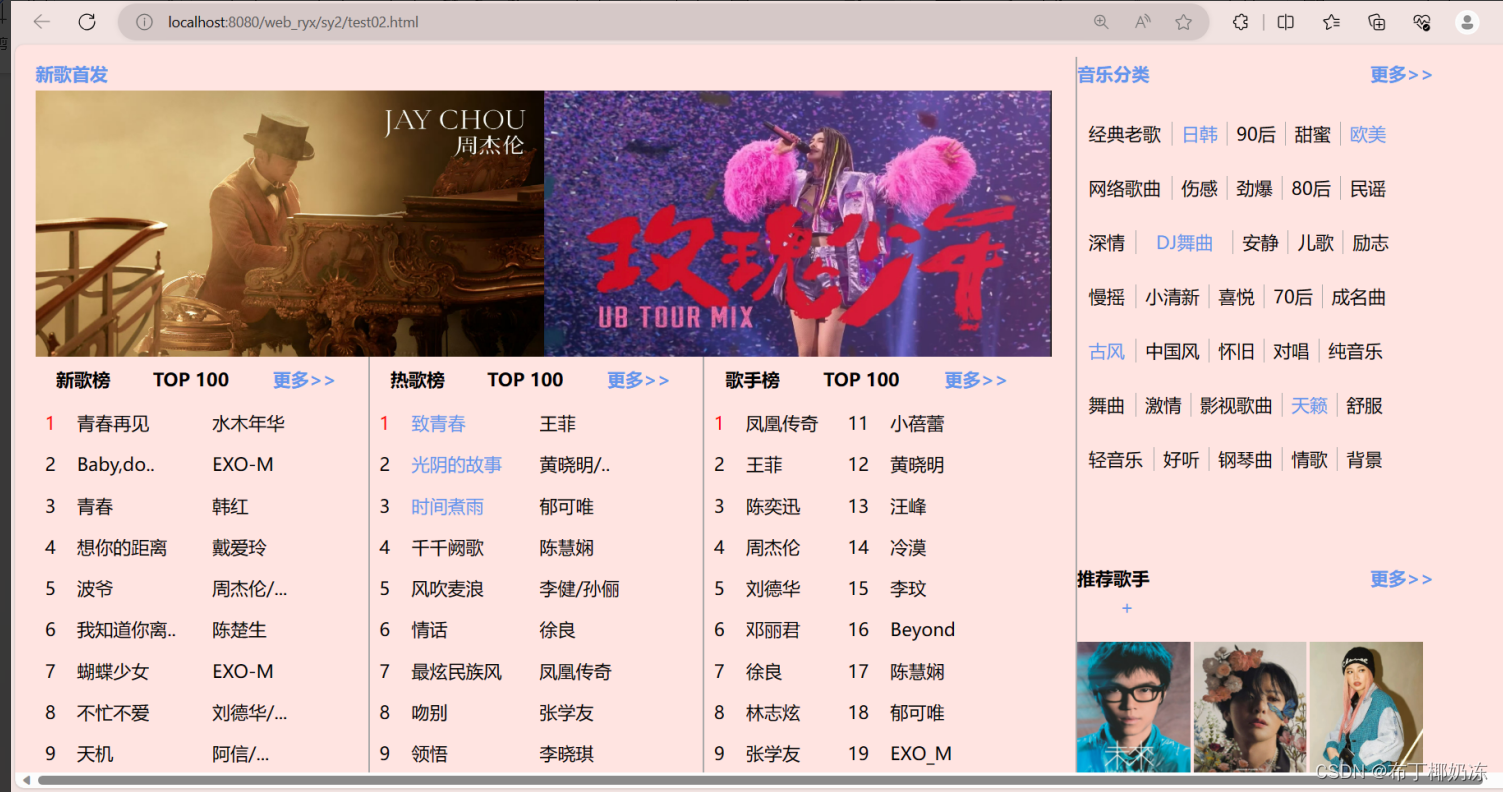Select the 小清新 category

tap(1172, 298)
